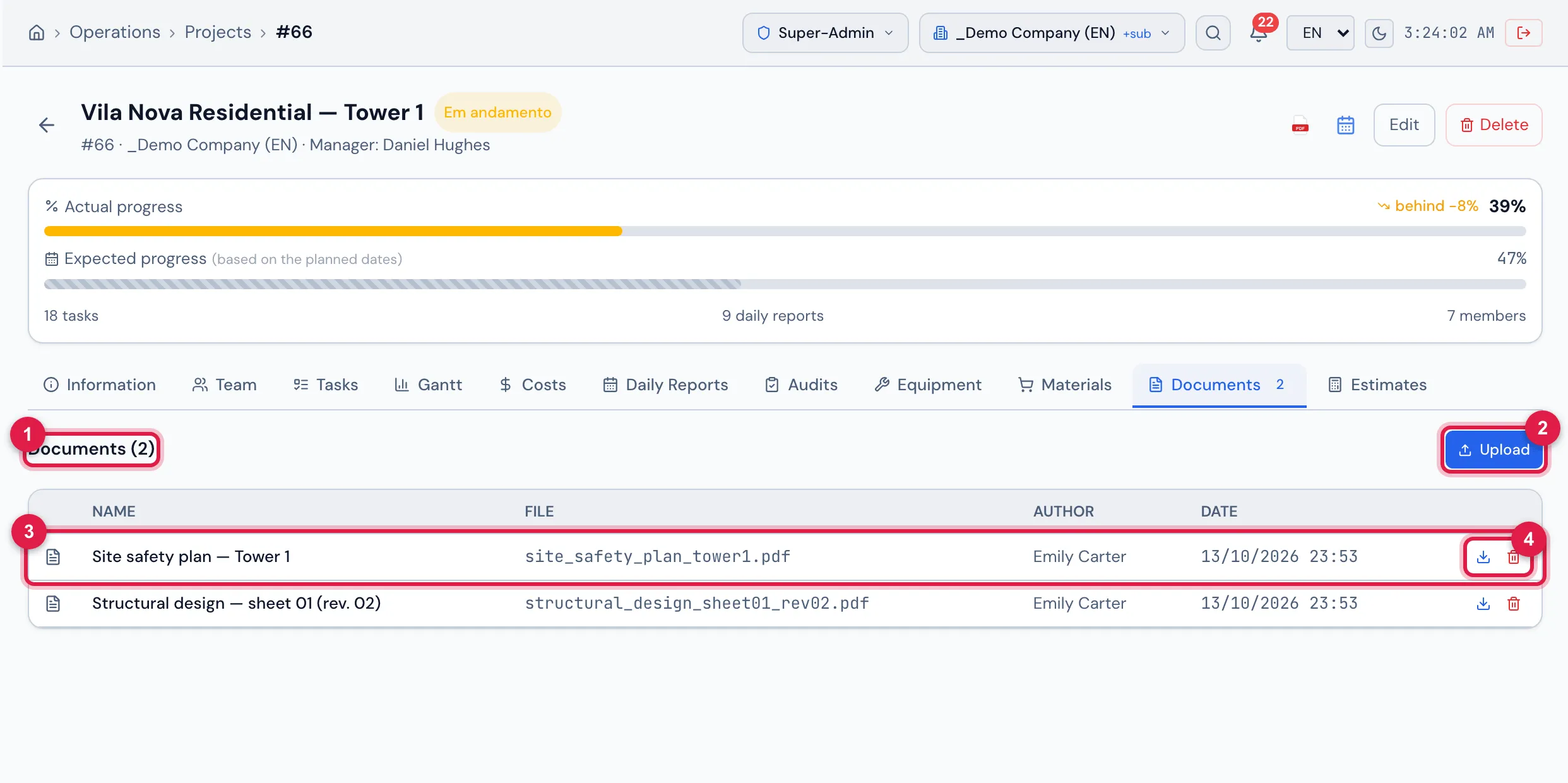Click the Upload document button
This screenshot has height=783, width=1568.
pyautogui.click(x=1494, y=450)
